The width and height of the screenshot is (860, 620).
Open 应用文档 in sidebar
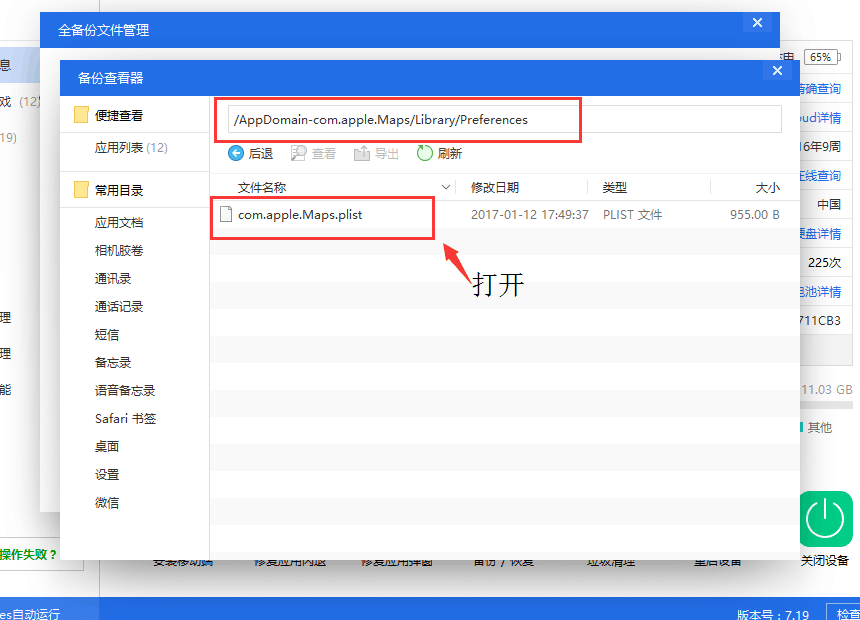coord(118,222)
